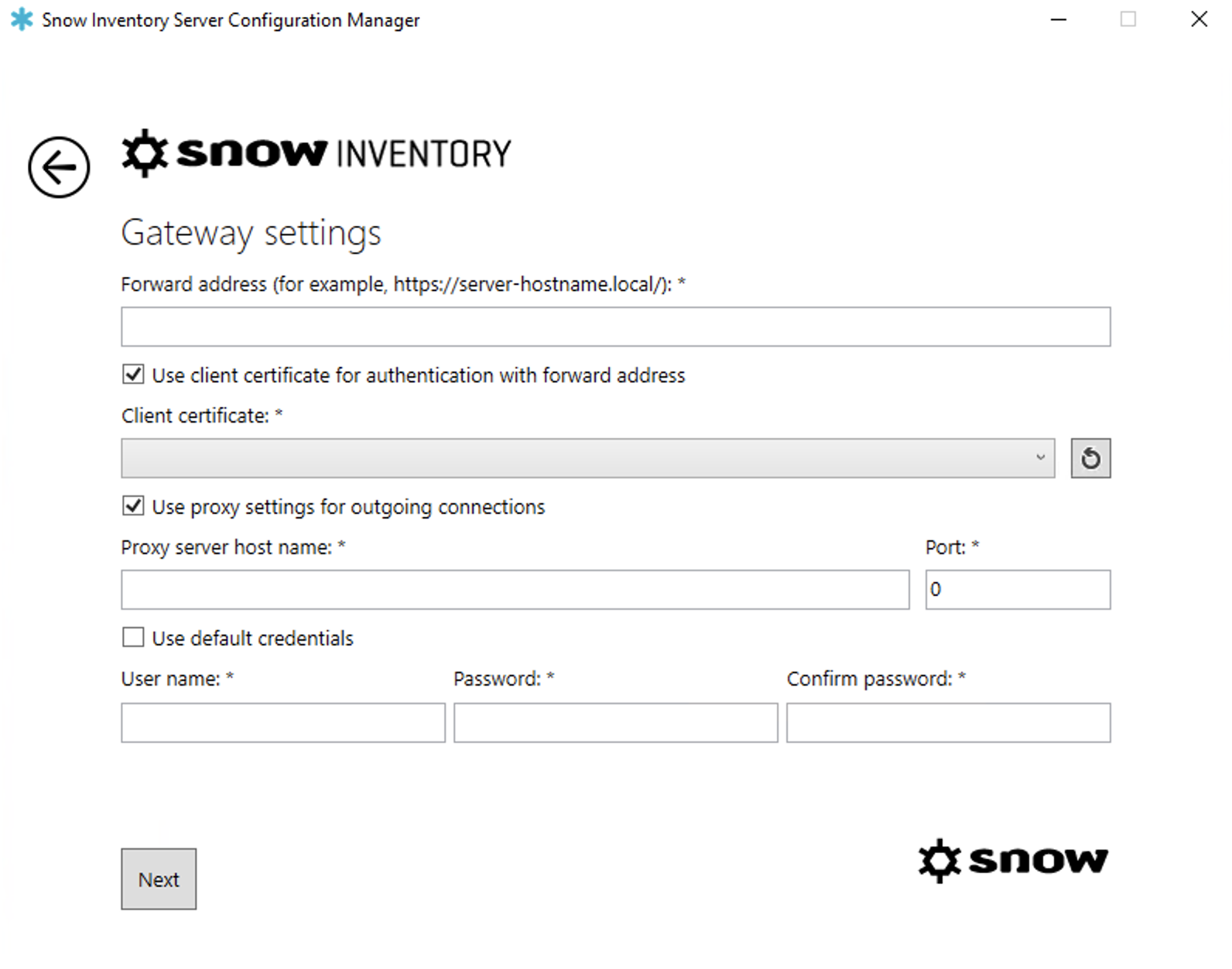Enable Use default credentials checkbox
This screenshot has height=969, width=1232.
(x=133, y=638)
